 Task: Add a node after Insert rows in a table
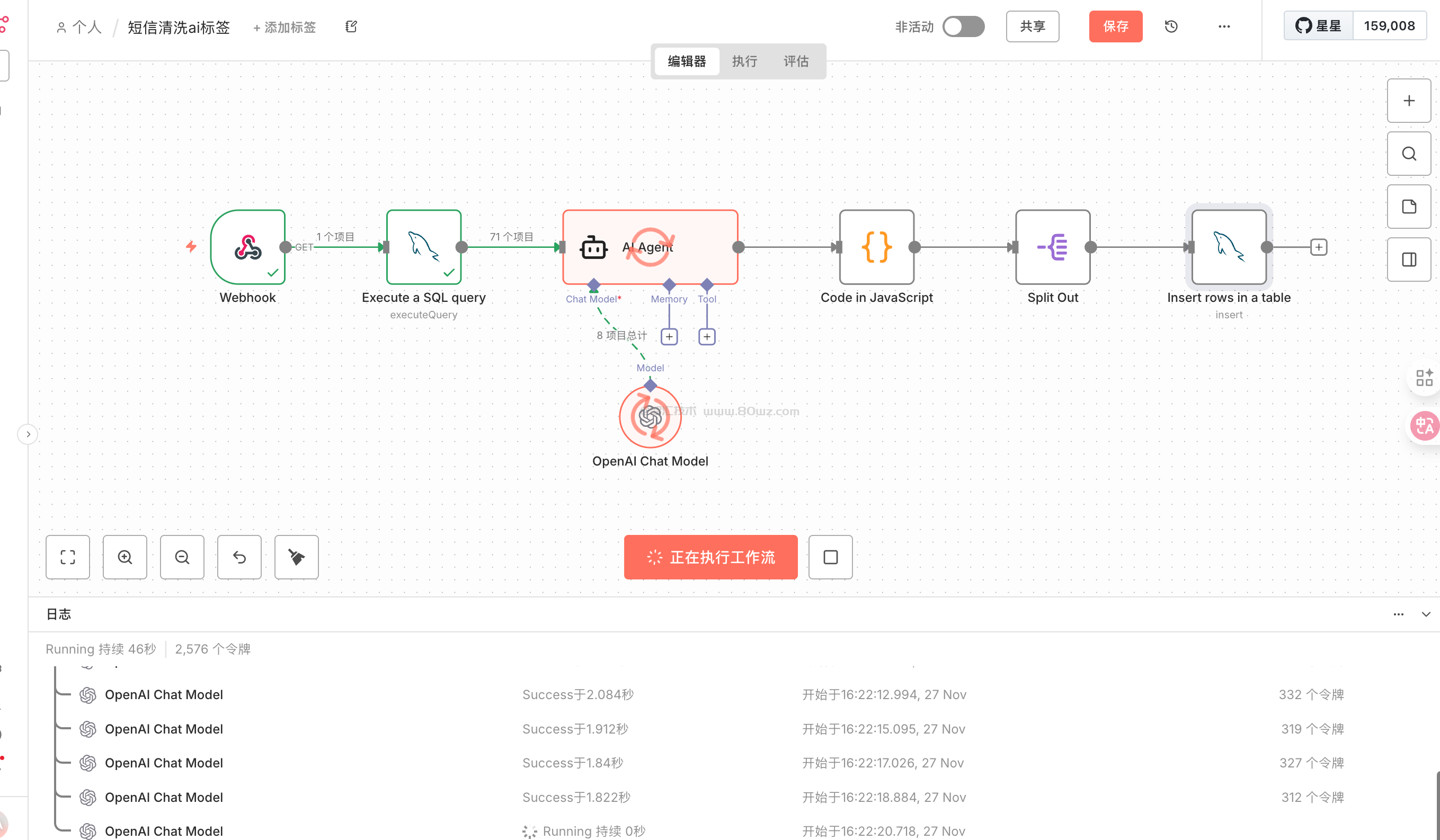tap(1318, 247)
